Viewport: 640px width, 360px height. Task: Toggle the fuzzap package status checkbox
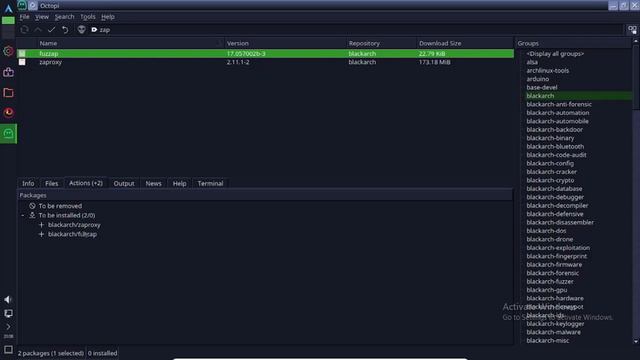[x=22, y=53]
